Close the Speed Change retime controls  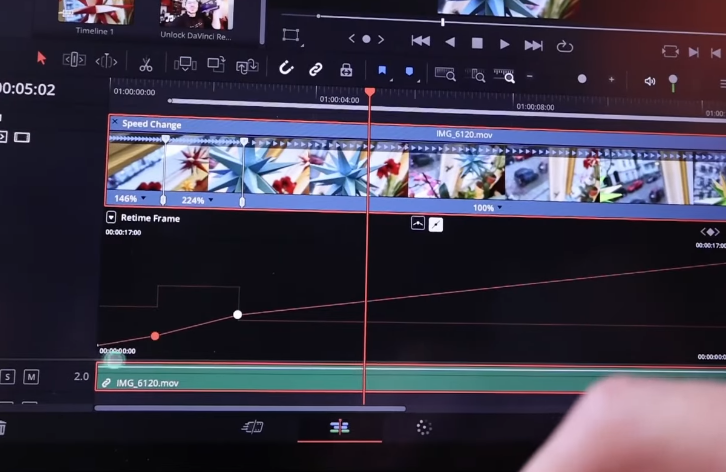(x=115, y=122)
